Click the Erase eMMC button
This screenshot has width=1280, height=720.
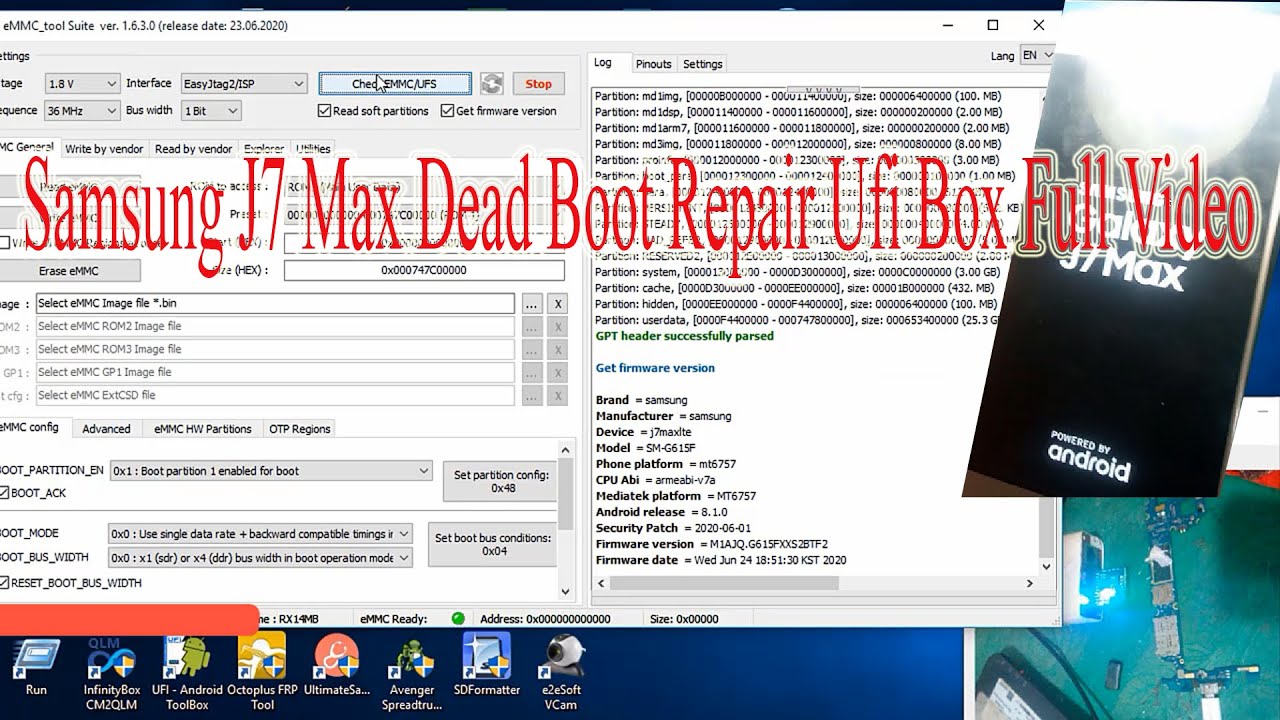pyautogui.click(x=68, y=270)
